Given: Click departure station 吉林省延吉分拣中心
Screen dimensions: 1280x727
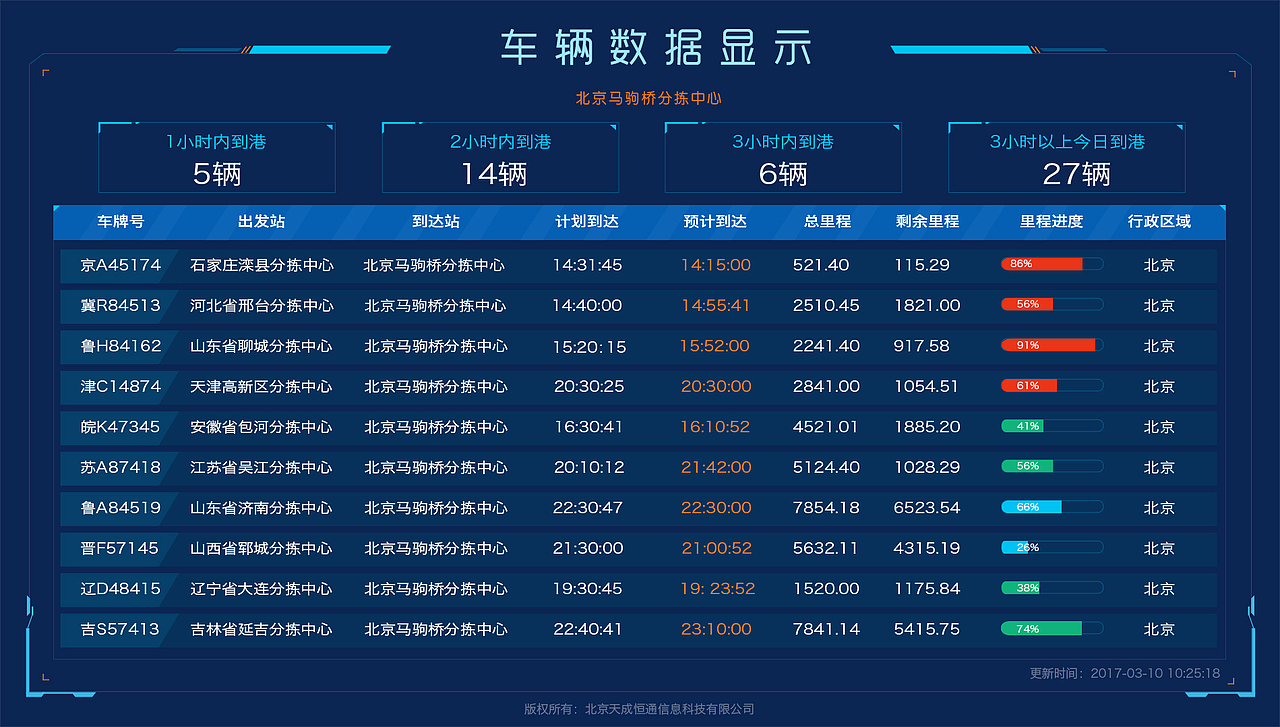Looking at the screenshot, I should [x=262, y=629].
